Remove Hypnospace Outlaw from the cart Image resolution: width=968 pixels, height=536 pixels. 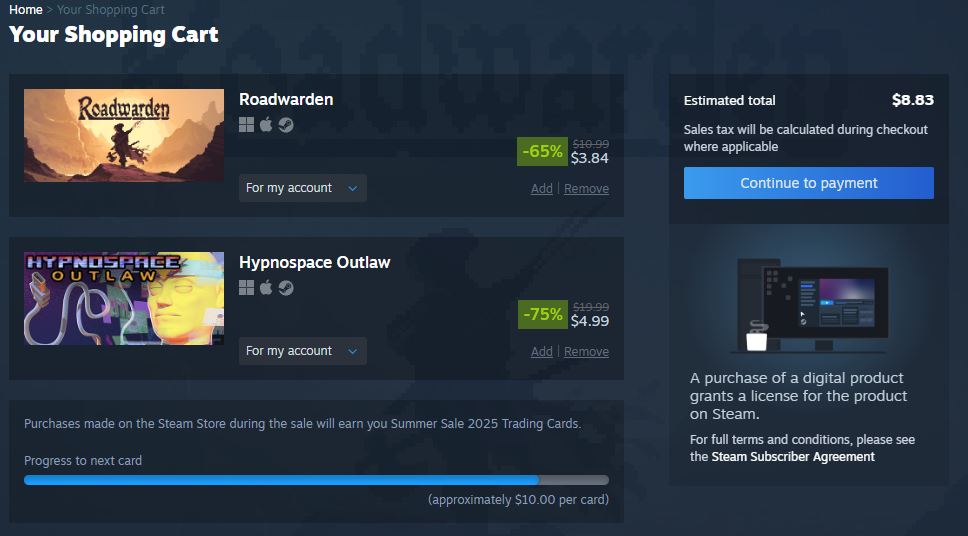[586, 352]
